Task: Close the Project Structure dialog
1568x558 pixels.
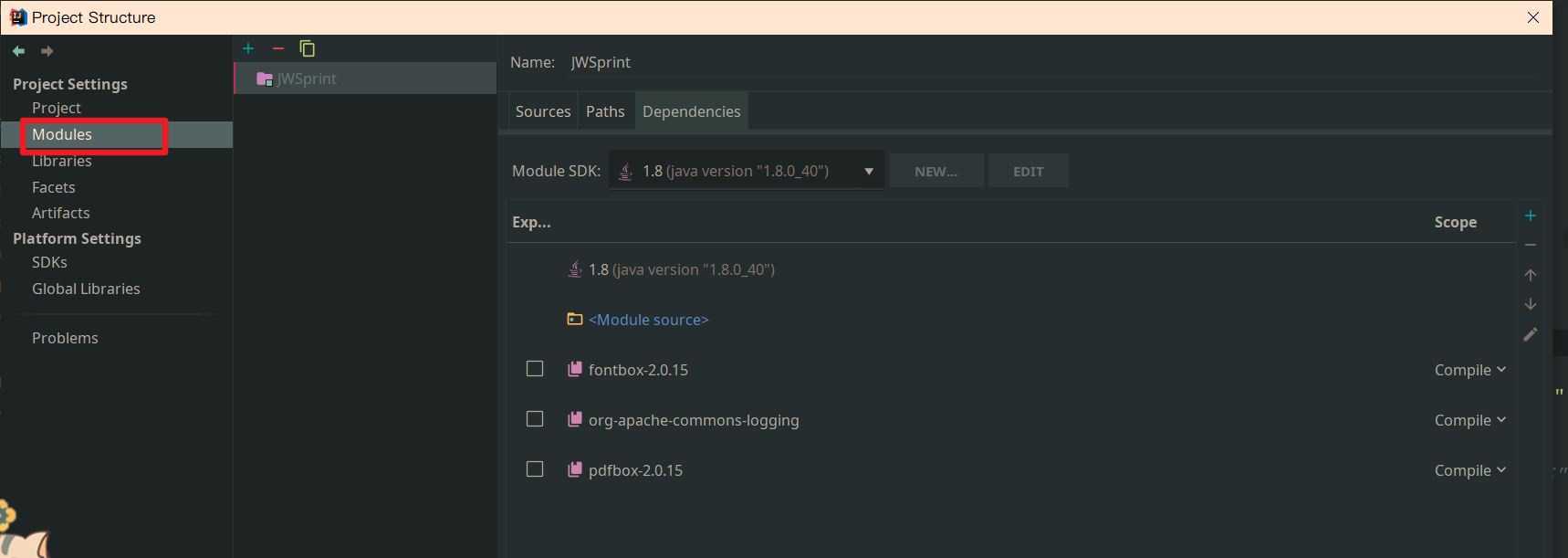Action: 1533,17
